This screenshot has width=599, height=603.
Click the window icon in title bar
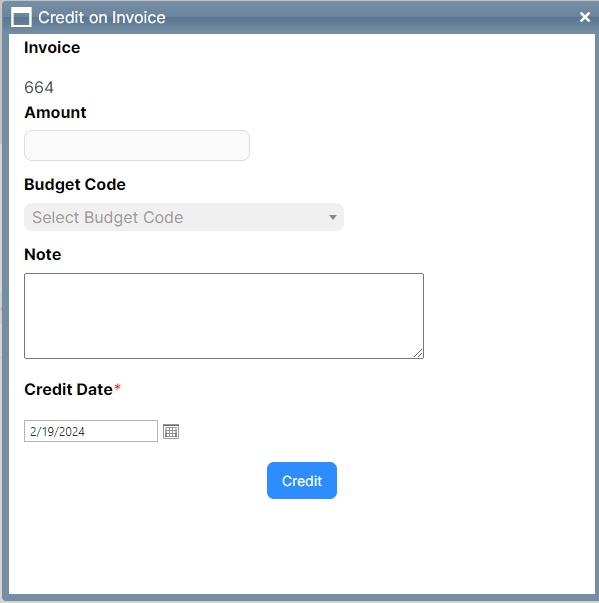[x=21, y=18]
